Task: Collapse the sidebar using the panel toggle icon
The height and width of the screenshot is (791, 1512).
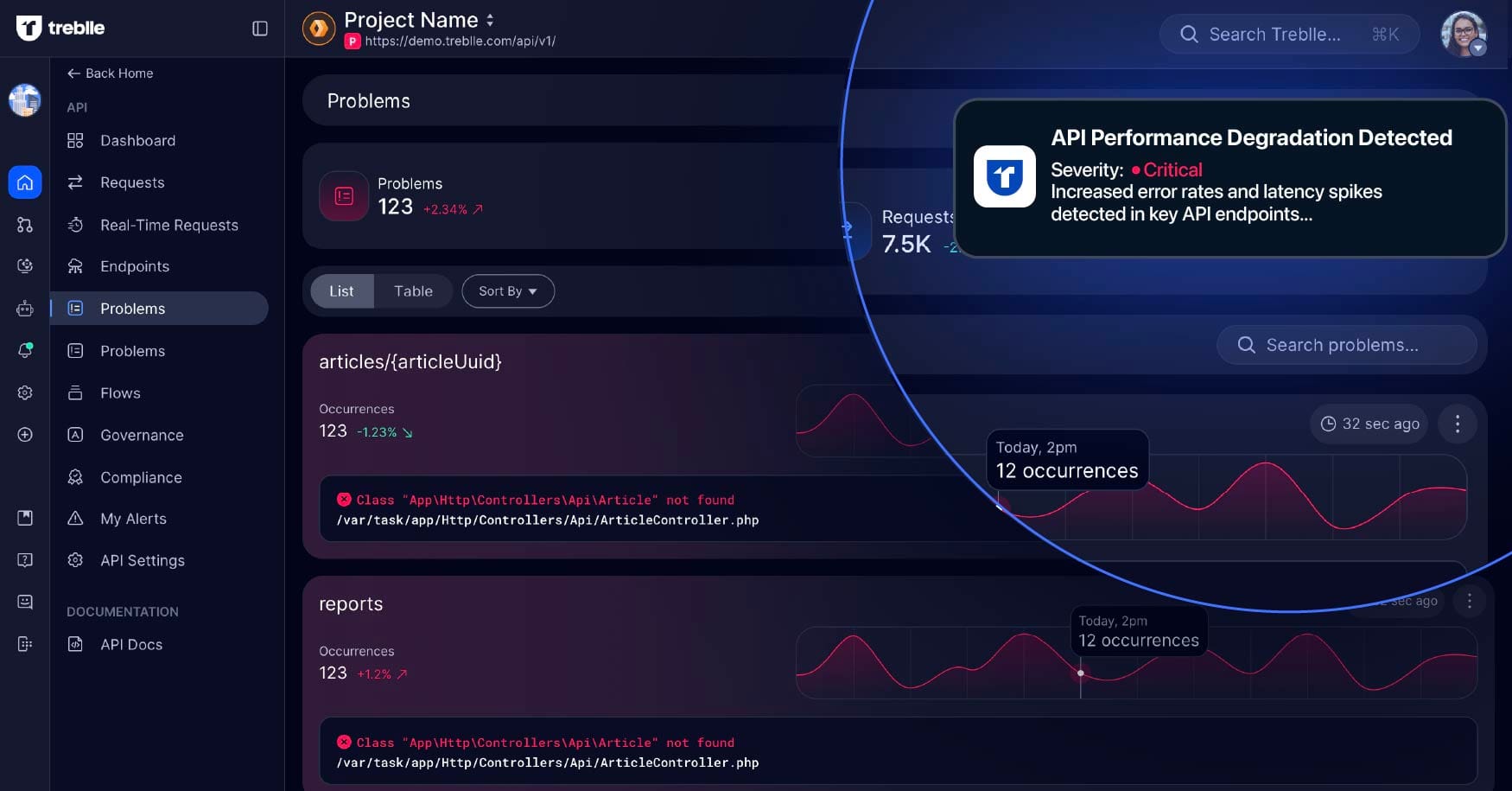Action: tap(260, 29)
